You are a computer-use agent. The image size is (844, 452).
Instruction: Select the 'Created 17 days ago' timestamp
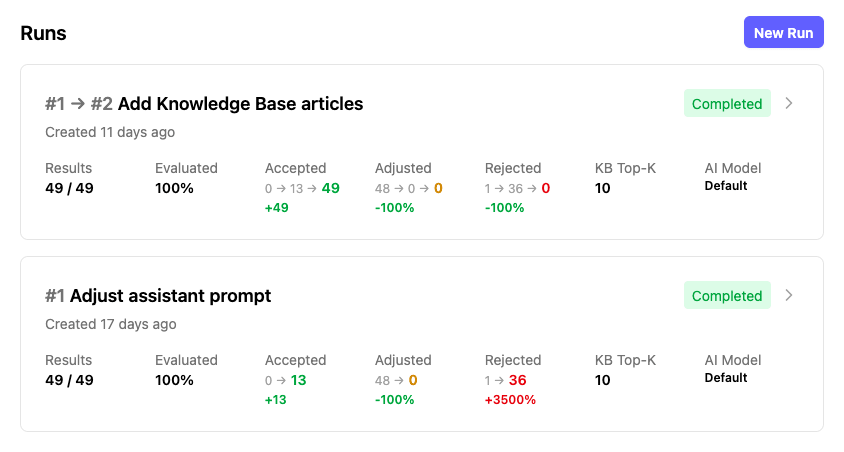click(x=110, y=324)
